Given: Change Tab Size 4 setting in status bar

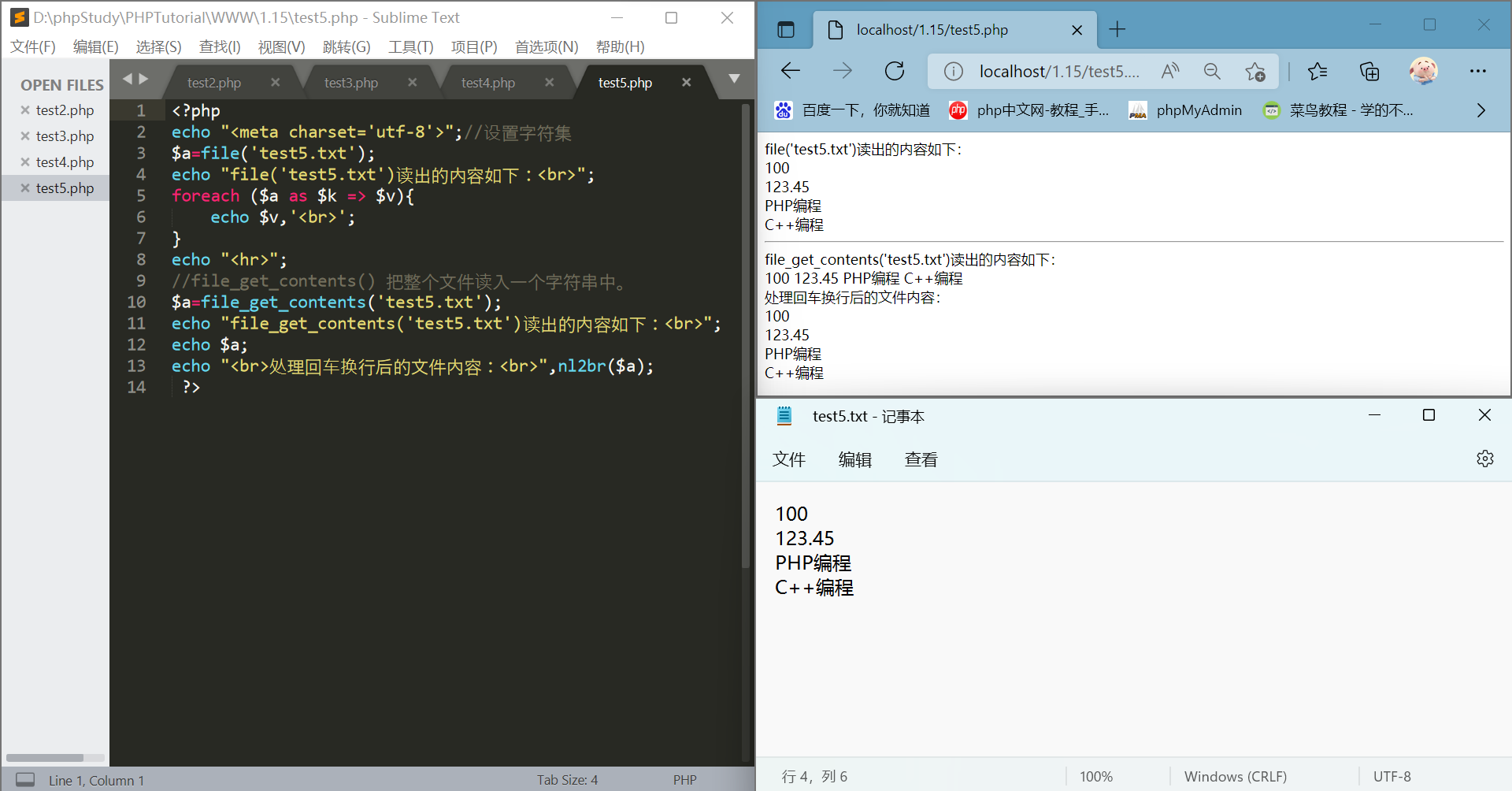Looking at the screenshot, I should [568, 780].
